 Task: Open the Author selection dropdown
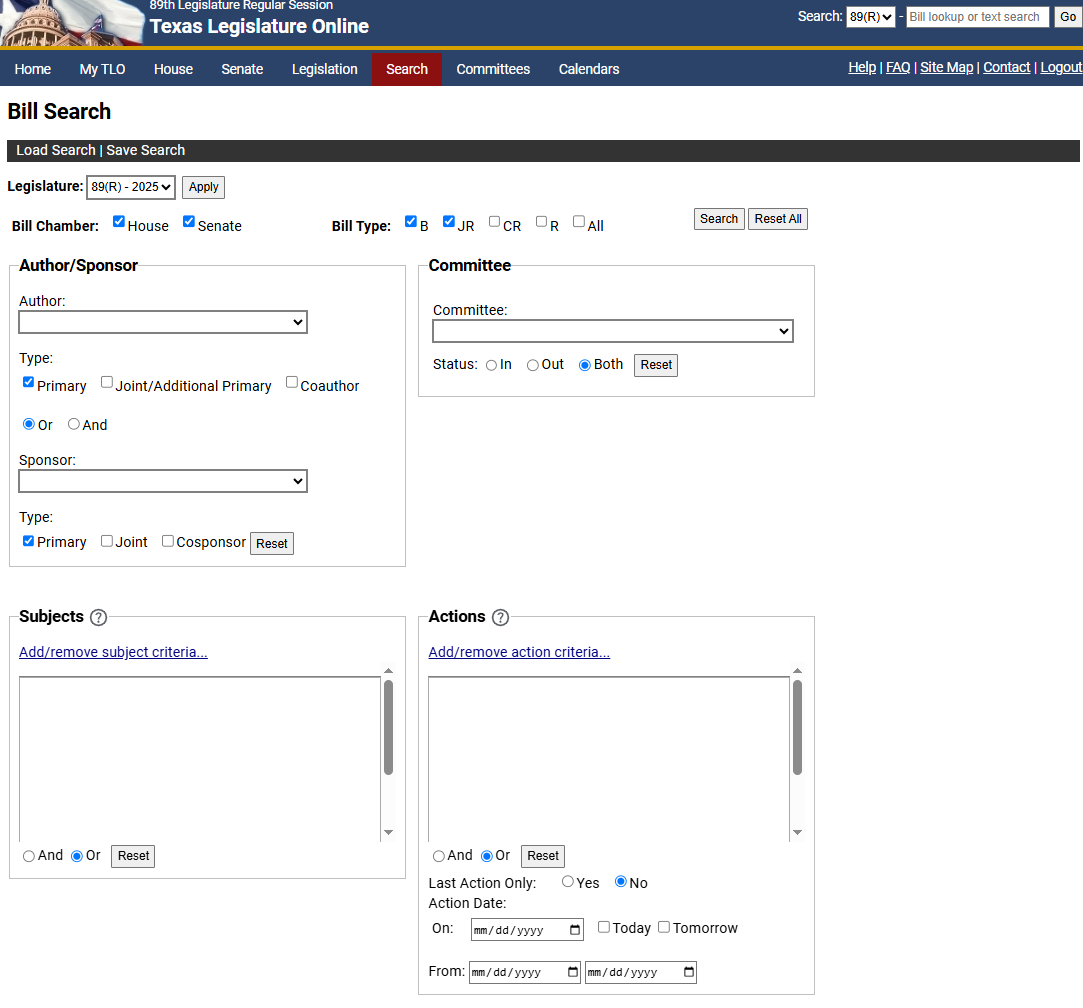tap(163, 322)
